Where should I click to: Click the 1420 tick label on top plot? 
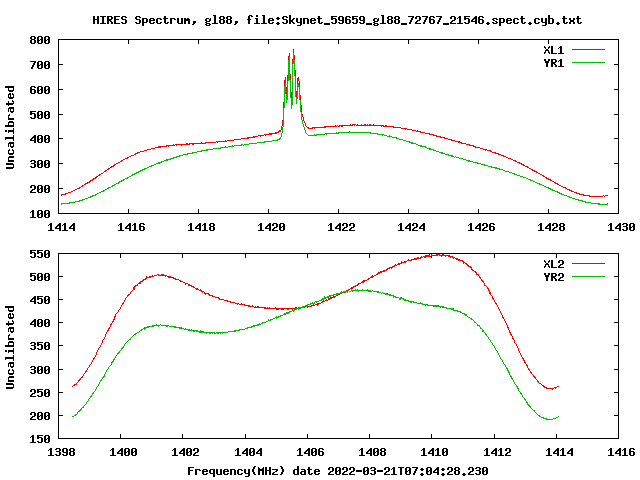[x=271, y=227]
